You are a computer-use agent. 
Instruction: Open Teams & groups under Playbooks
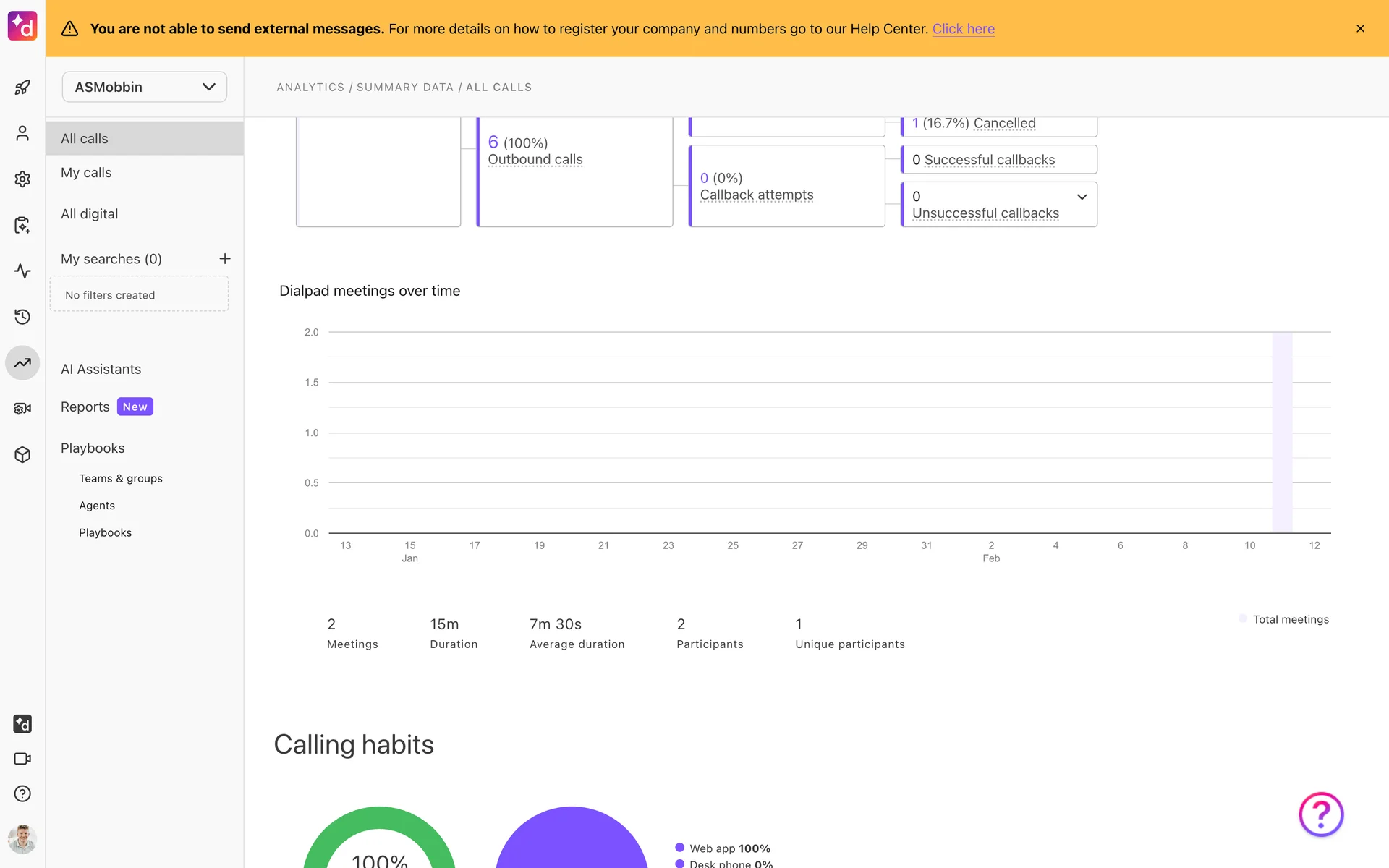[121, 479]
